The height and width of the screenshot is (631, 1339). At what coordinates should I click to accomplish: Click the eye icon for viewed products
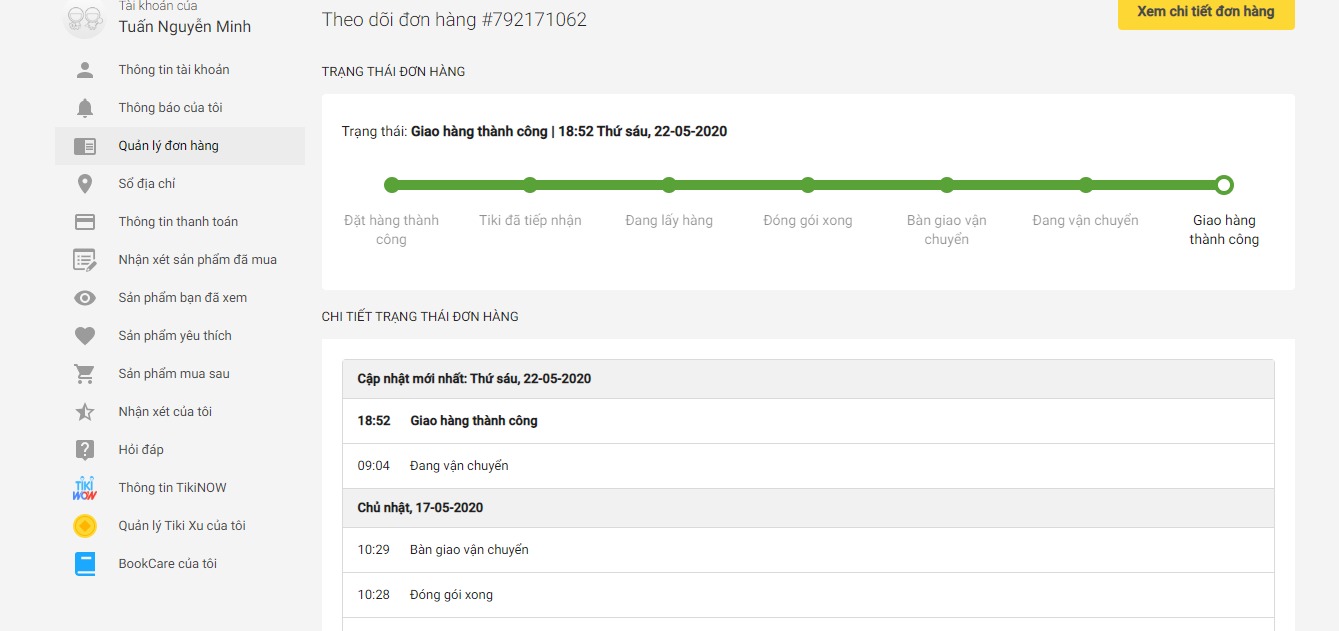(x=85, y=298)
